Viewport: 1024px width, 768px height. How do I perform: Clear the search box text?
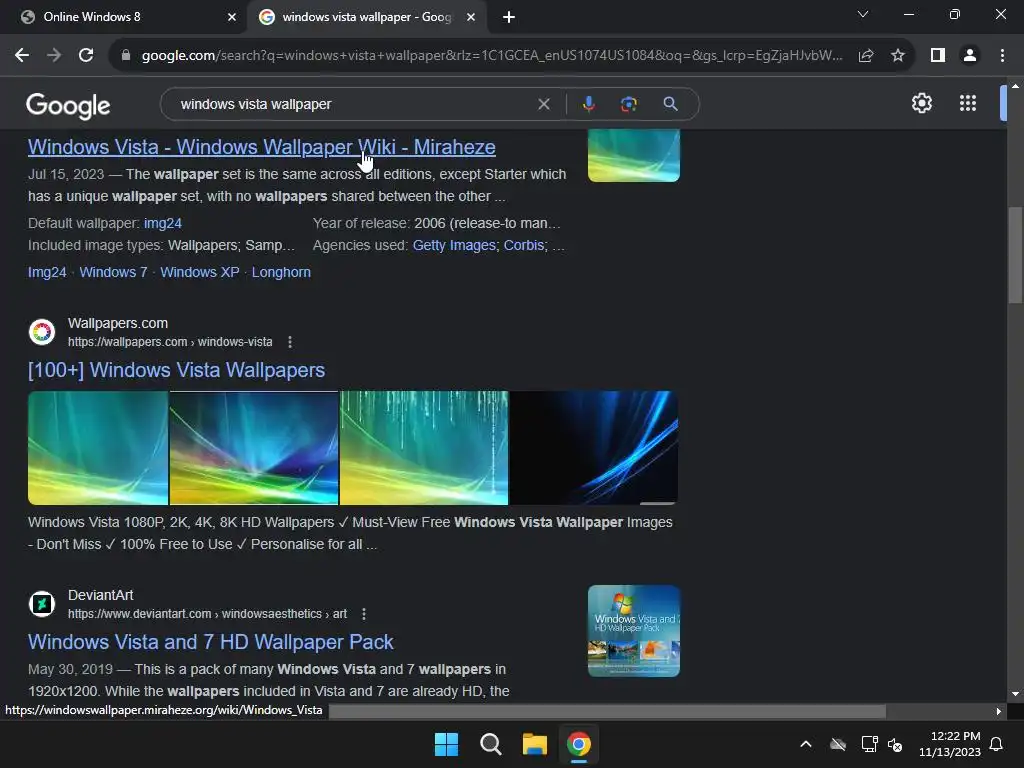point(543,104)
